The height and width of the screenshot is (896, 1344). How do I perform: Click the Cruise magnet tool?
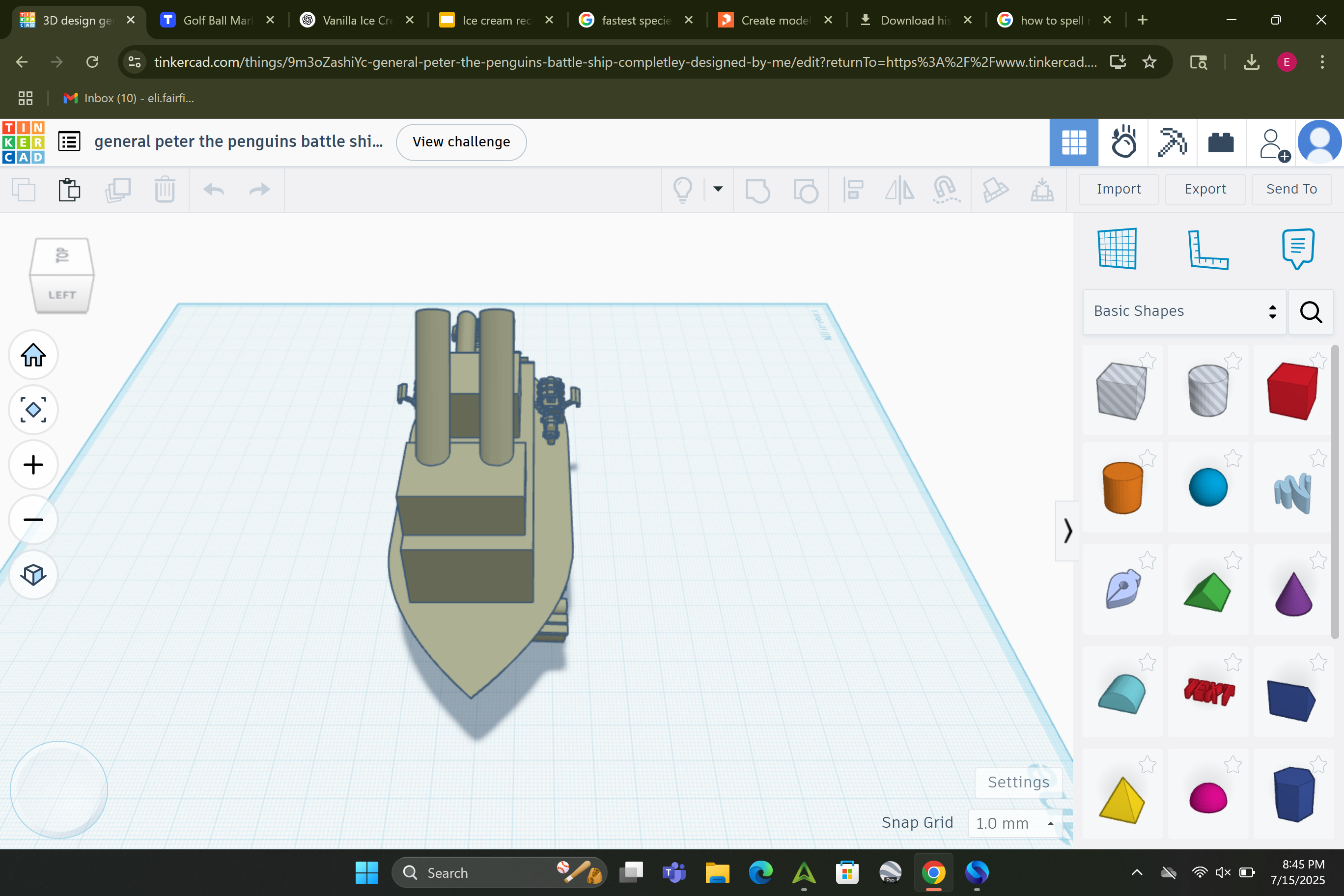click(x=946, y=190)
